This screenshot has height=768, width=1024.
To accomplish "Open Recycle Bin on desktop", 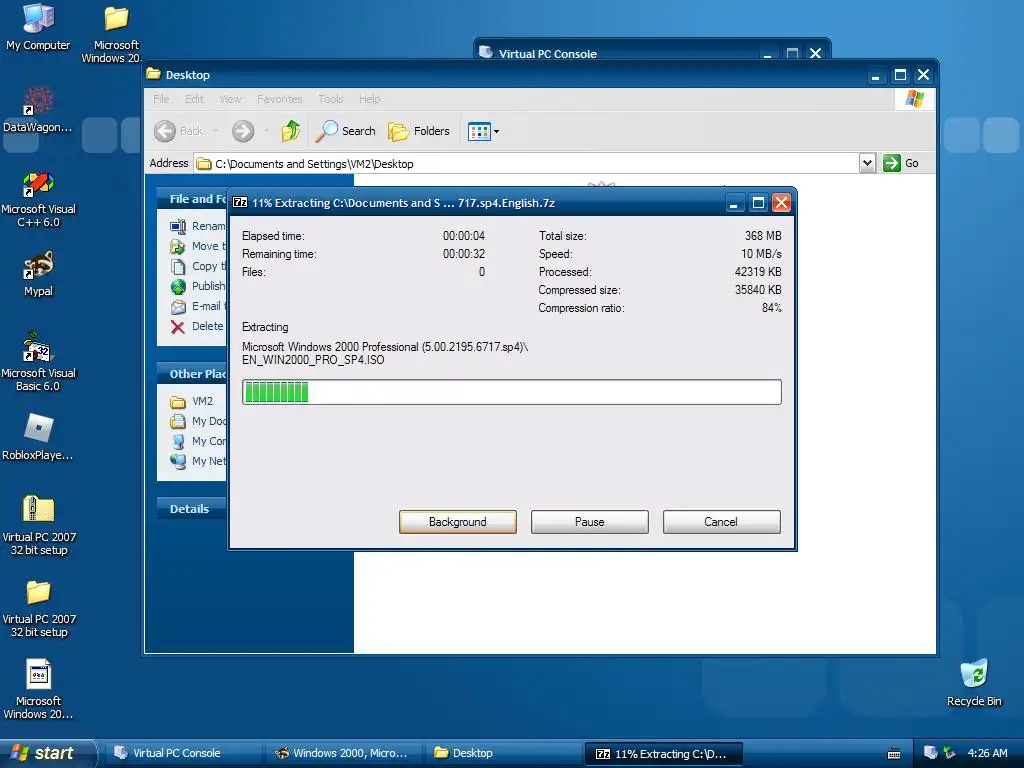I will point(974,682).
